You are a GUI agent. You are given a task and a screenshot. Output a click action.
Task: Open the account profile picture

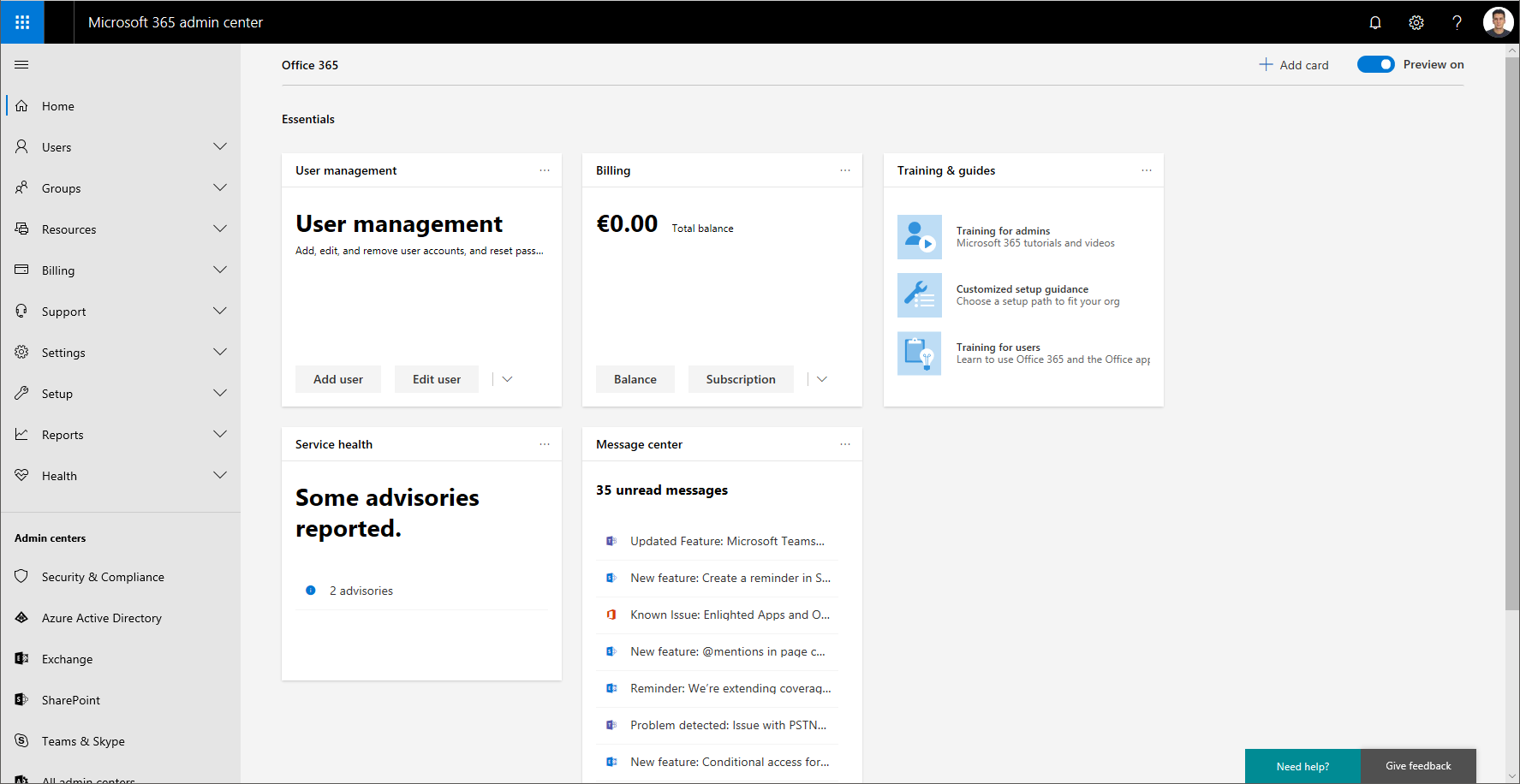1498,22
